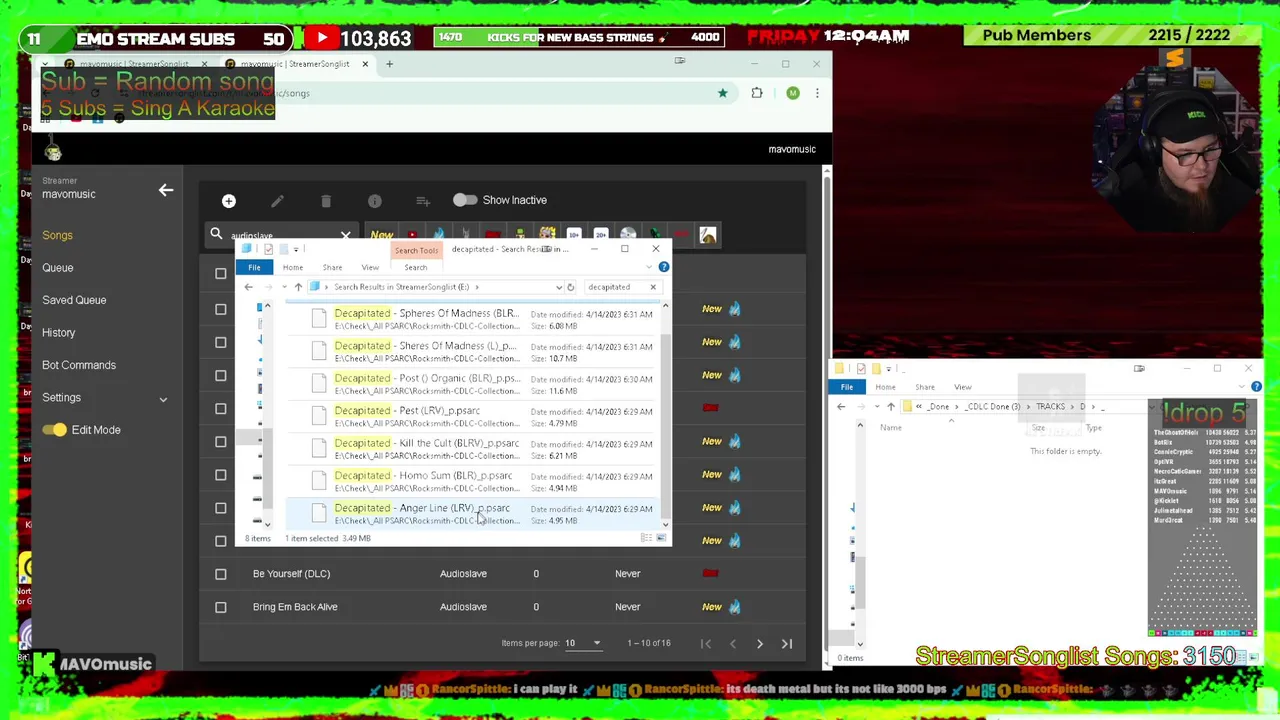Open Share tab in decapitated search window
Viewport: 1280px width, 720px height.
[332, 267]
